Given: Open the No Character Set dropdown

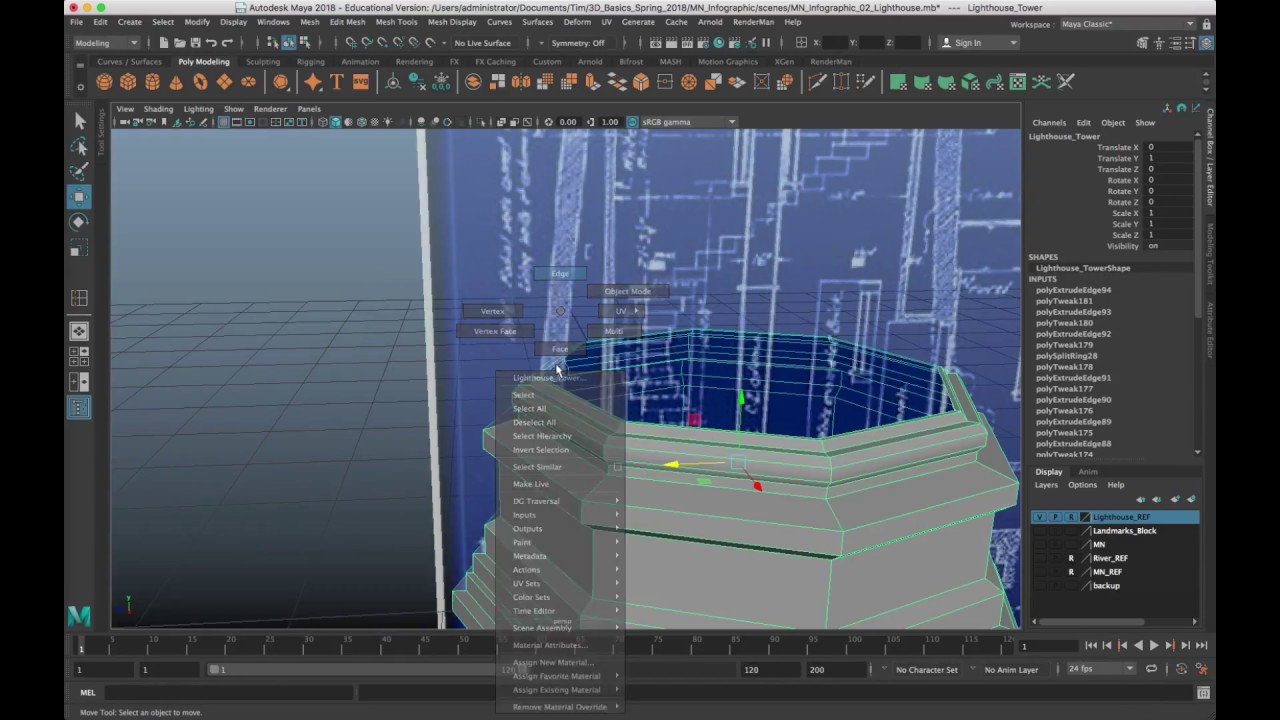Looking at the screenshot, I should [x=927, y=670].
